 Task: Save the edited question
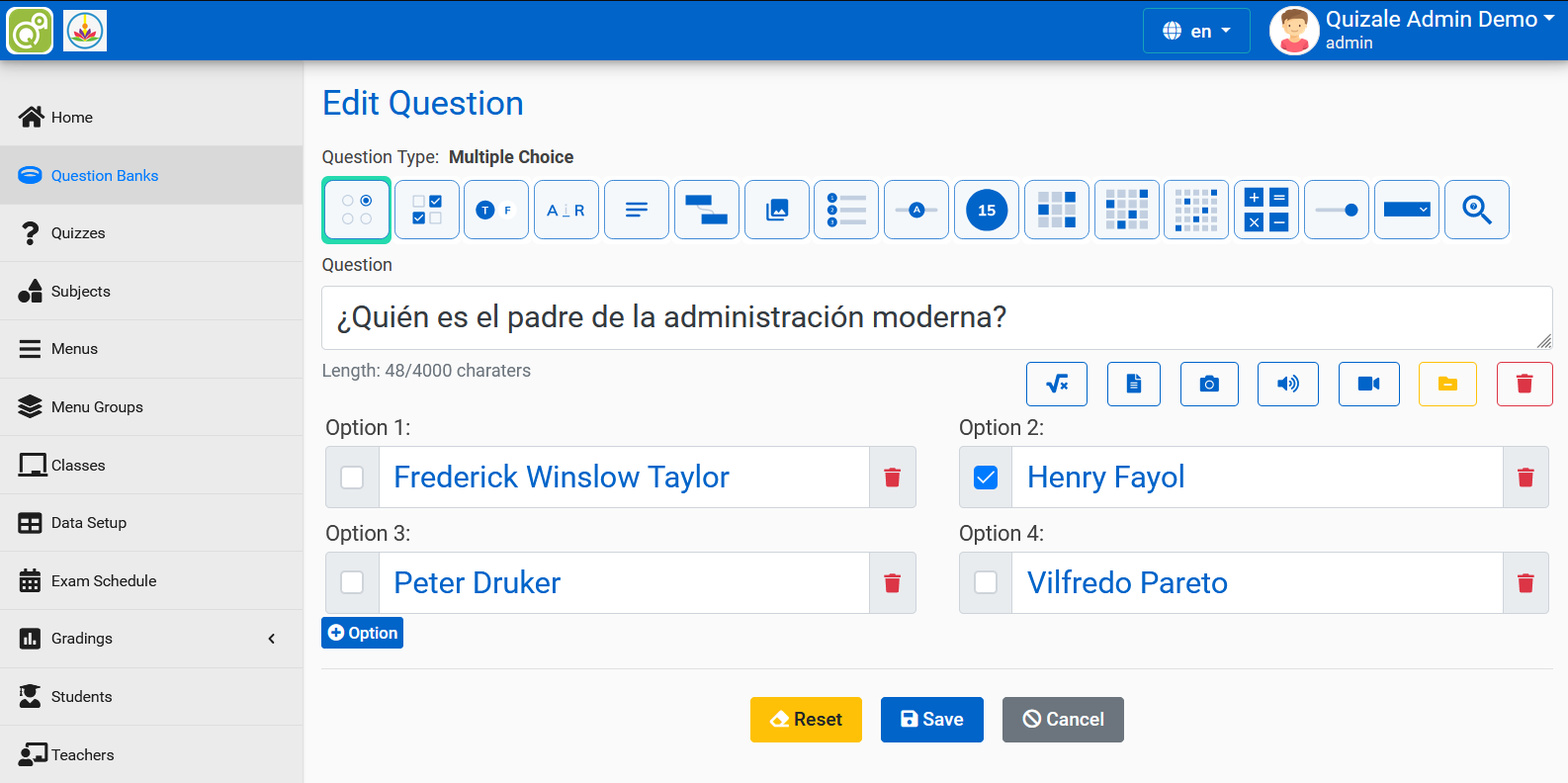931,720
